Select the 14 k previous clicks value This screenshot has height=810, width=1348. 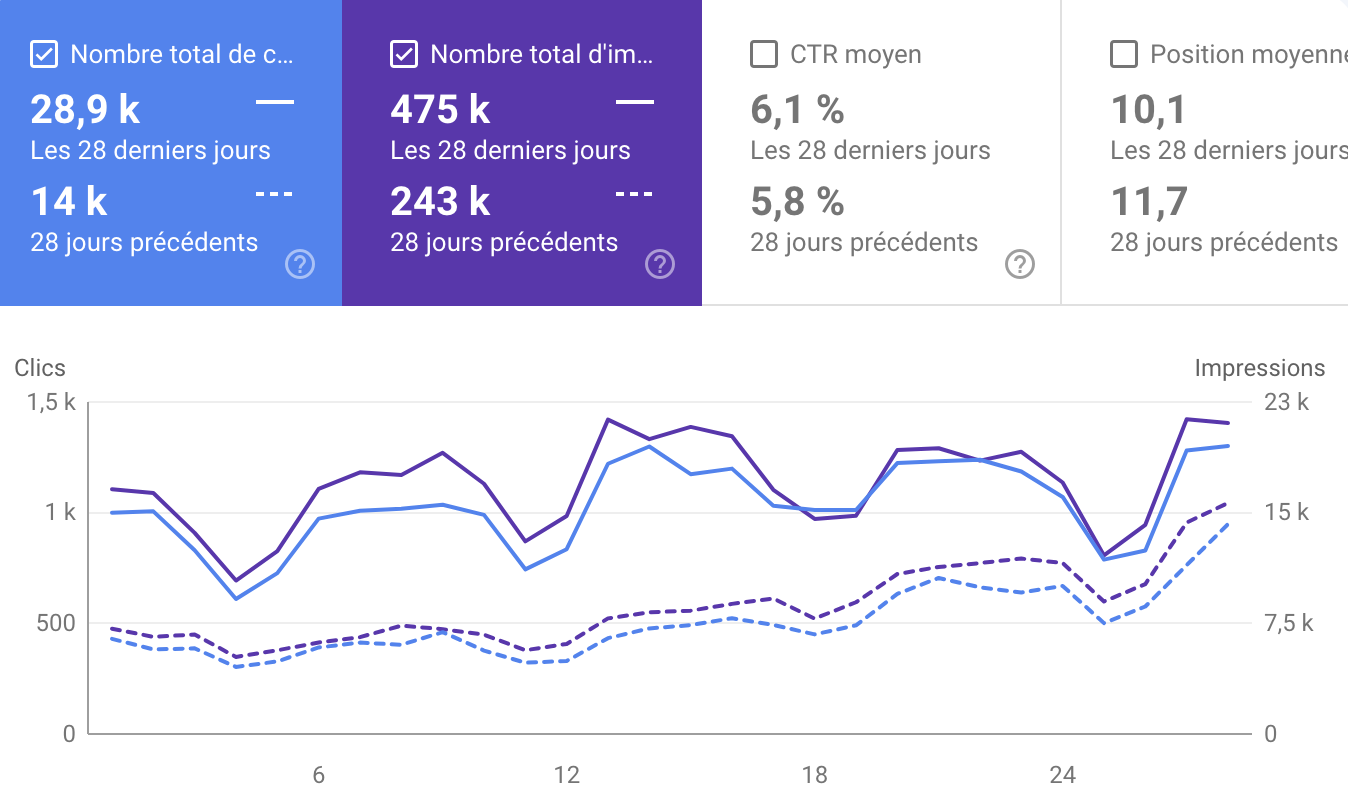(x=69, y=201)
